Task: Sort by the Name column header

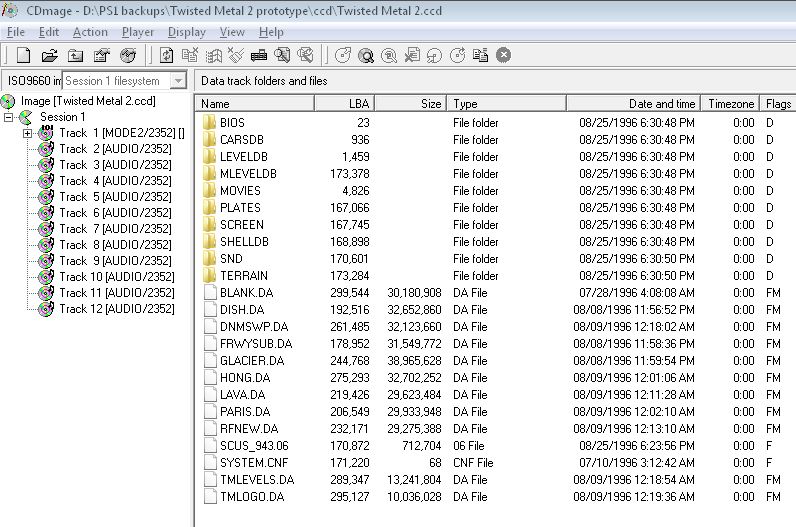Action: pyautogui.click(x=255, y=104)
